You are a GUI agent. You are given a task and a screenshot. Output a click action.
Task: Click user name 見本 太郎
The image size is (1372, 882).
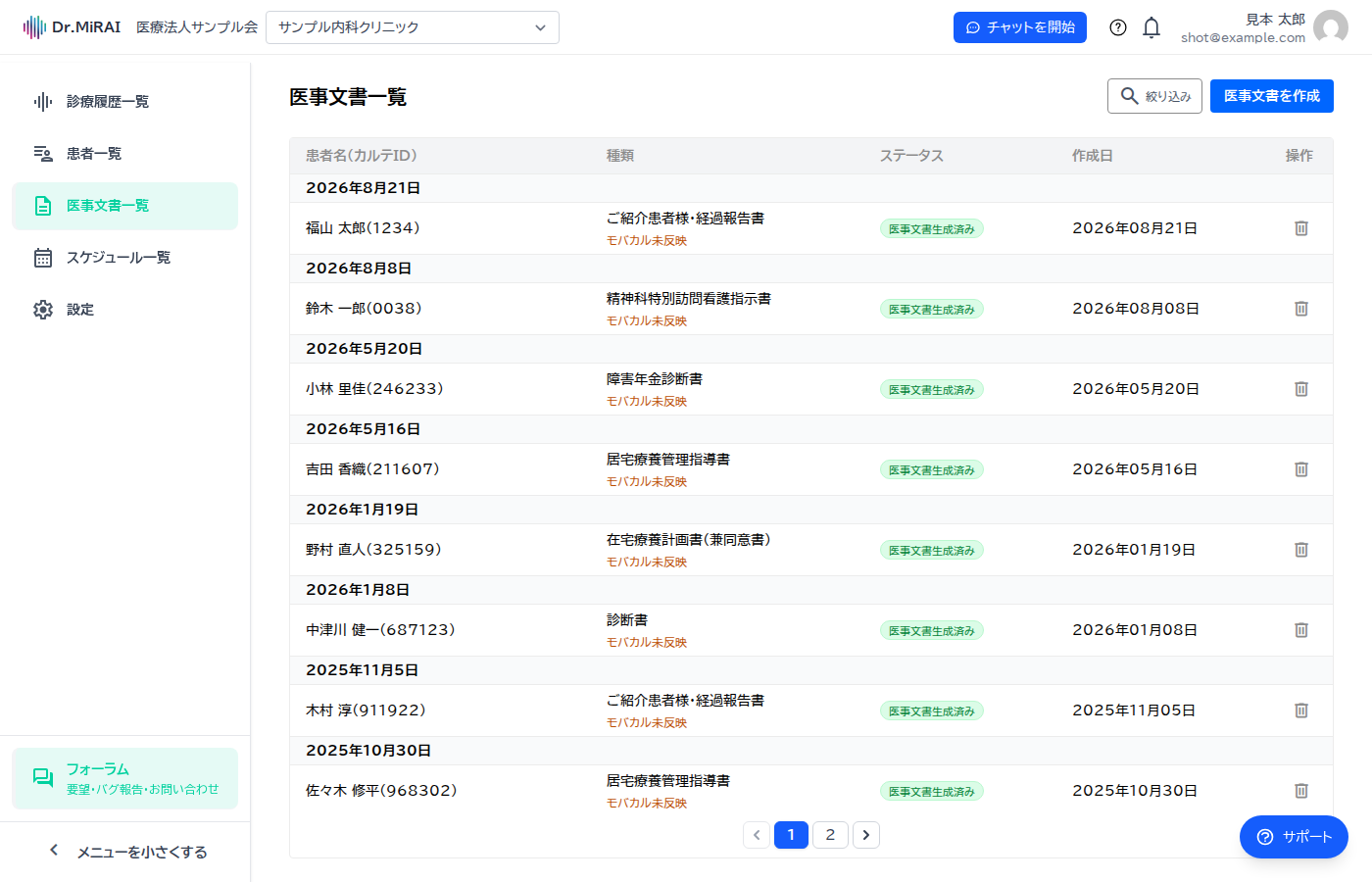click(1275, 20)
